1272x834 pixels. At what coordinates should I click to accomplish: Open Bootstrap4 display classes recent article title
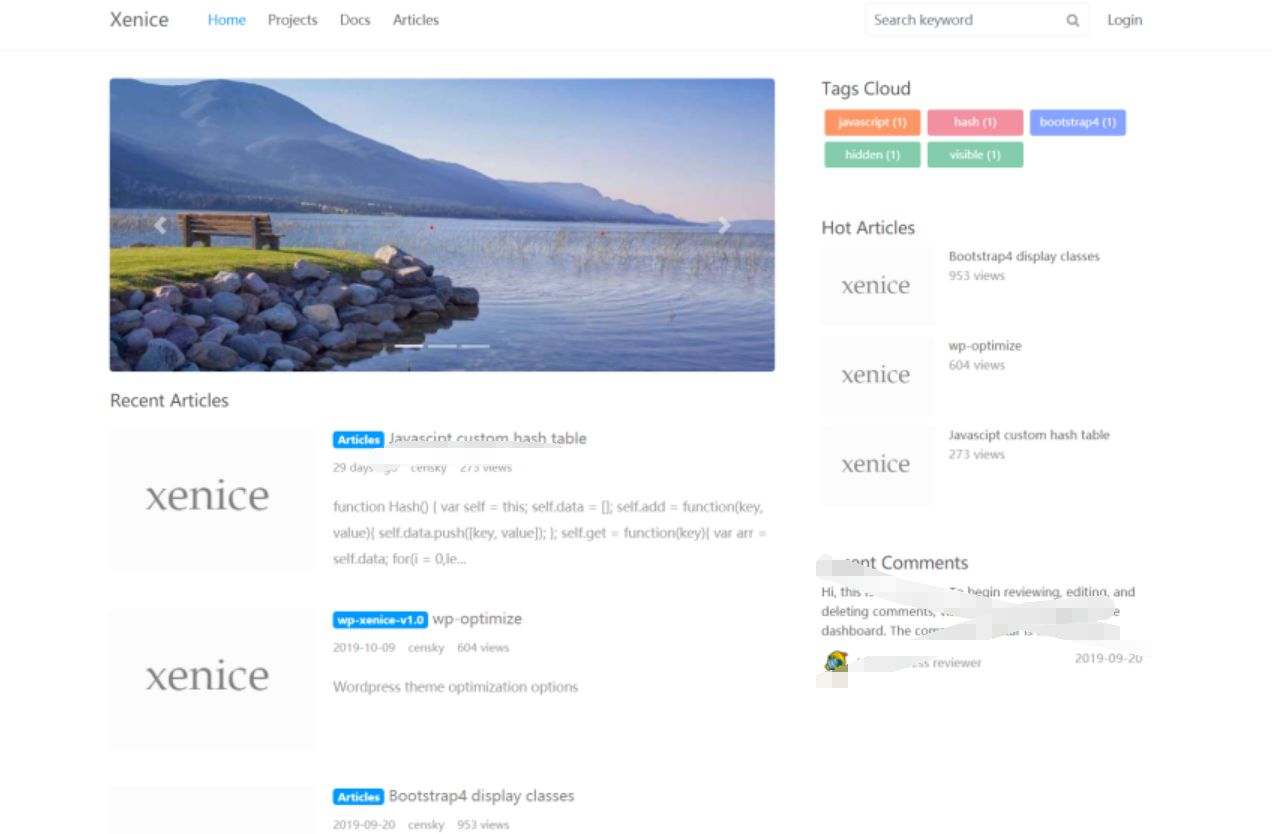481,796
